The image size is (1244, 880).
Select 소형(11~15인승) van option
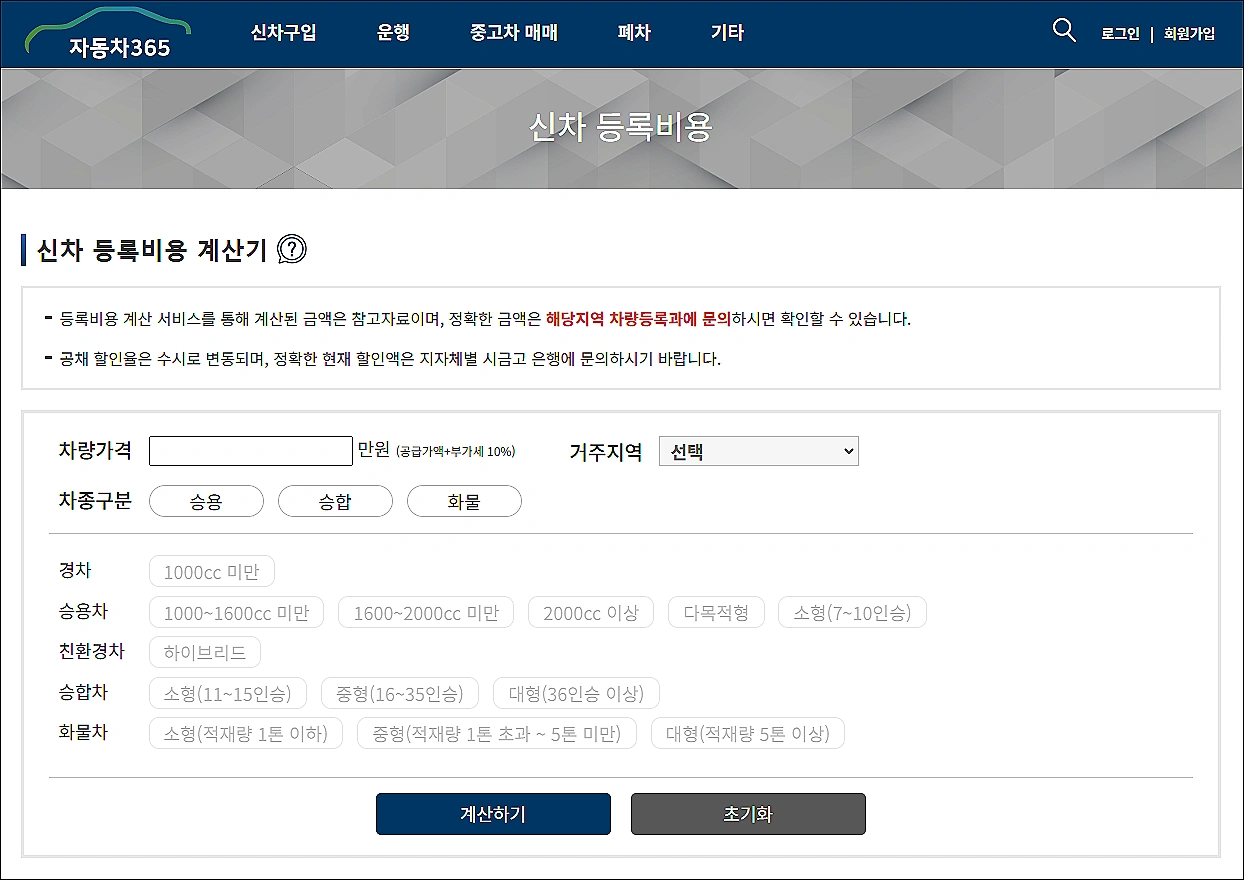(228, 692)
